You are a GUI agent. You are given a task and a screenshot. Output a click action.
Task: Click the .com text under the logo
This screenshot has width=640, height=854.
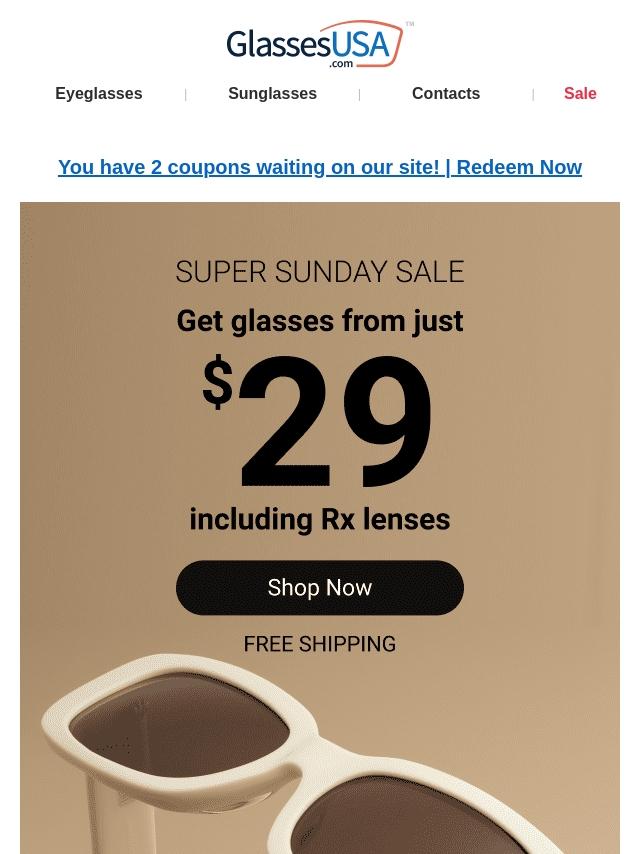[x=341, y=64]
